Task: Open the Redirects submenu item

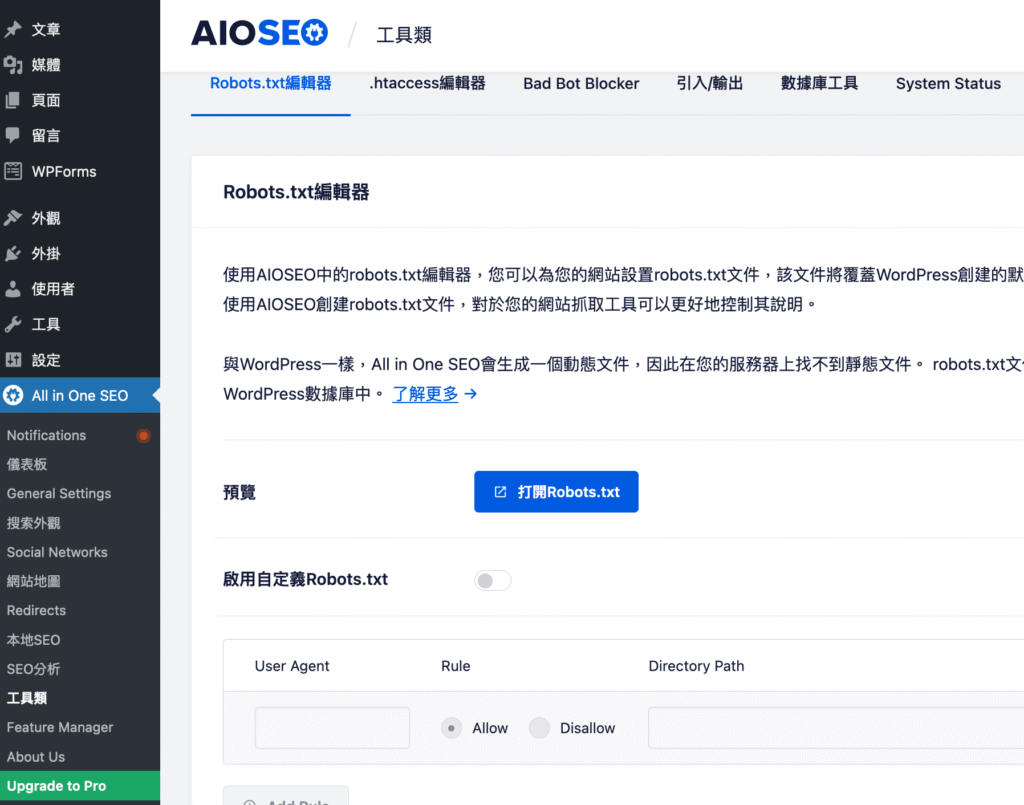Action: (36, 610)
